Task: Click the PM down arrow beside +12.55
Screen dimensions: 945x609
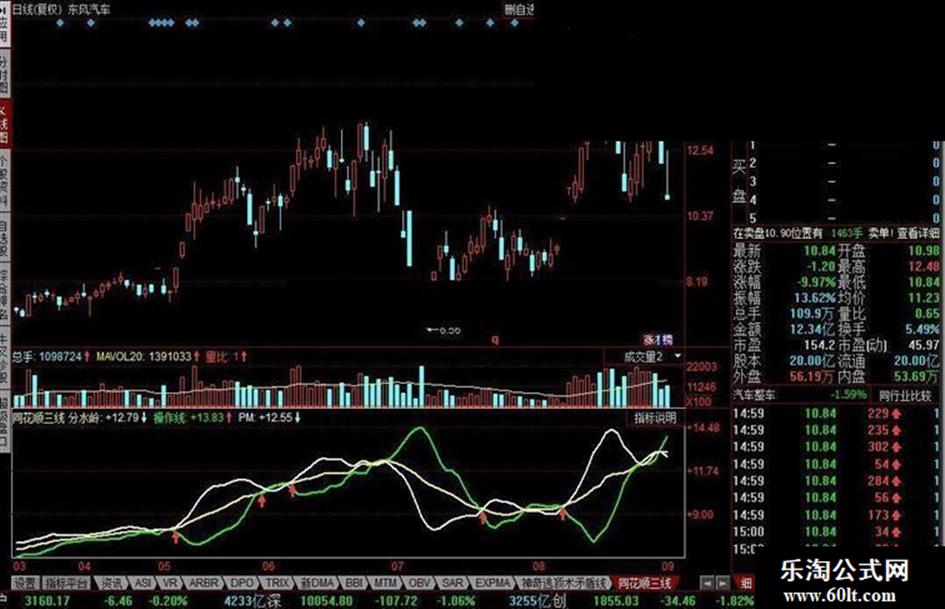Action: click(x=297, y=417)
